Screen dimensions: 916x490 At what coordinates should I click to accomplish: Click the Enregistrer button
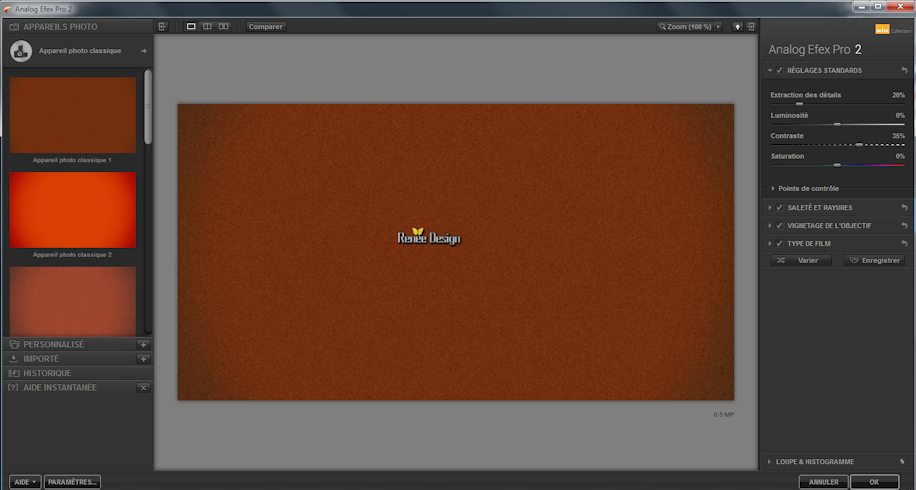[x=874, y=260]
